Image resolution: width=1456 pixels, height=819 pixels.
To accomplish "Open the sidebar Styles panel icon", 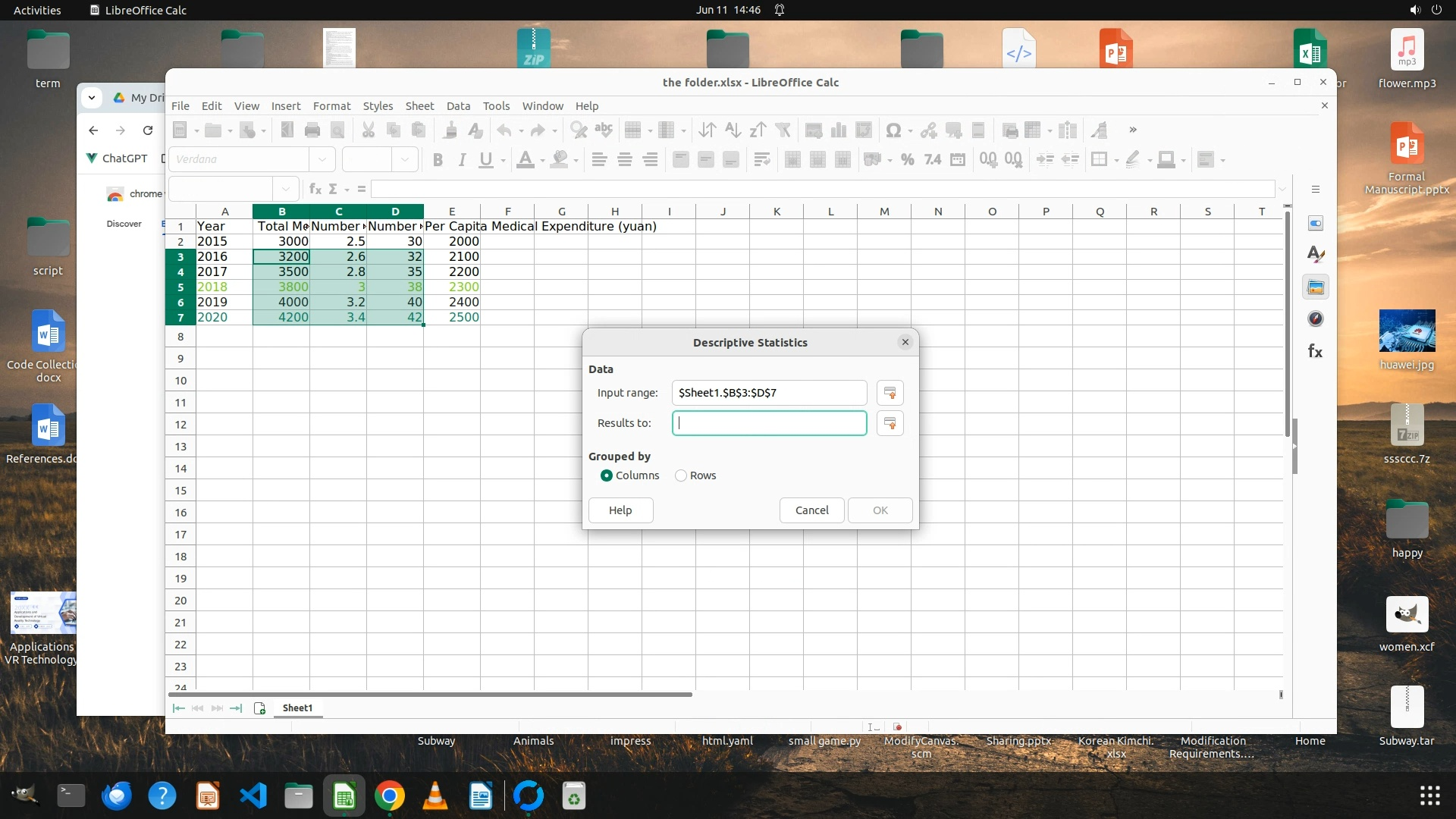I will click(x=1316, y=255).
